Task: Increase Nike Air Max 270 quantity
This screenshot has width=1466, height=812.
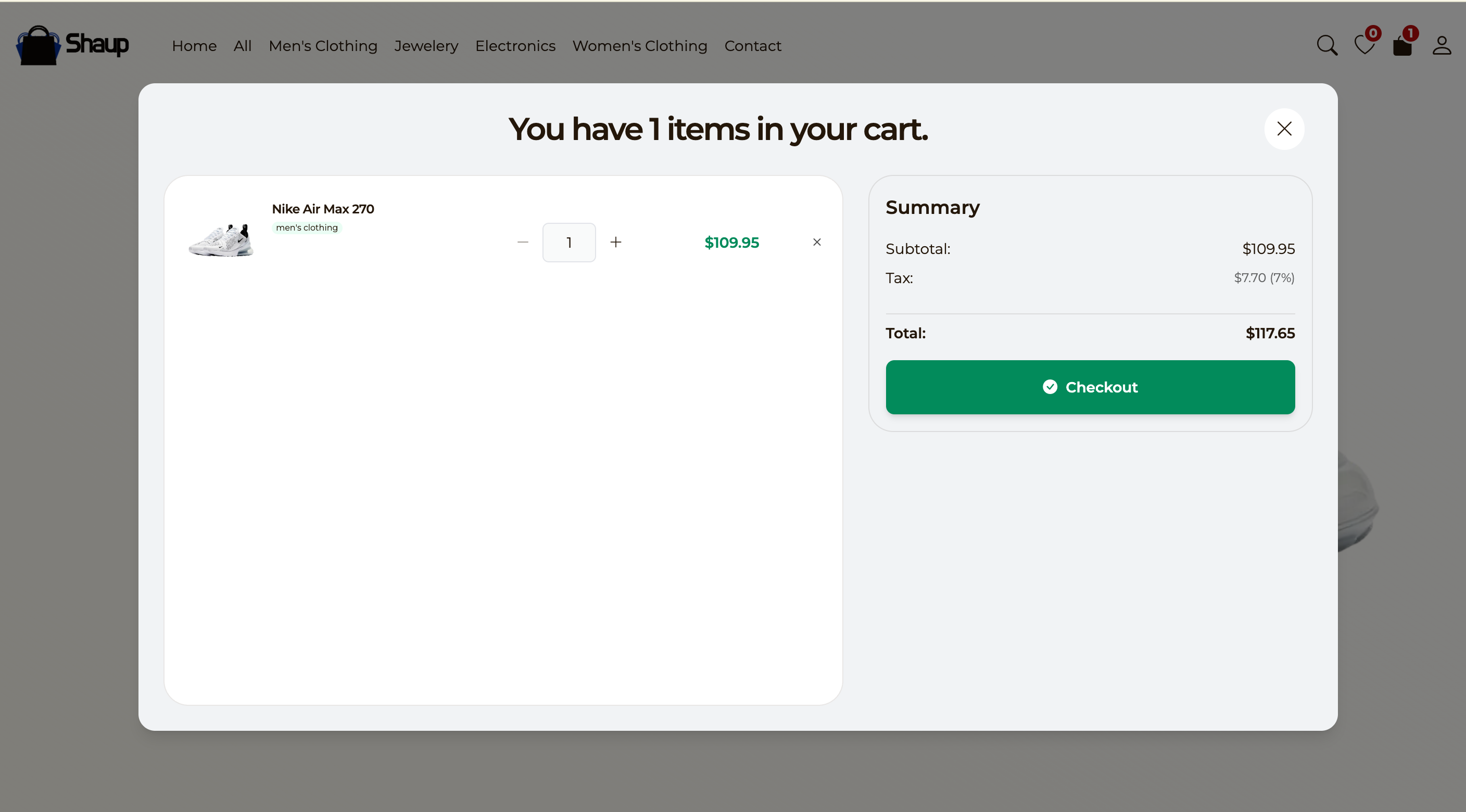Action: tap(615, 243)
